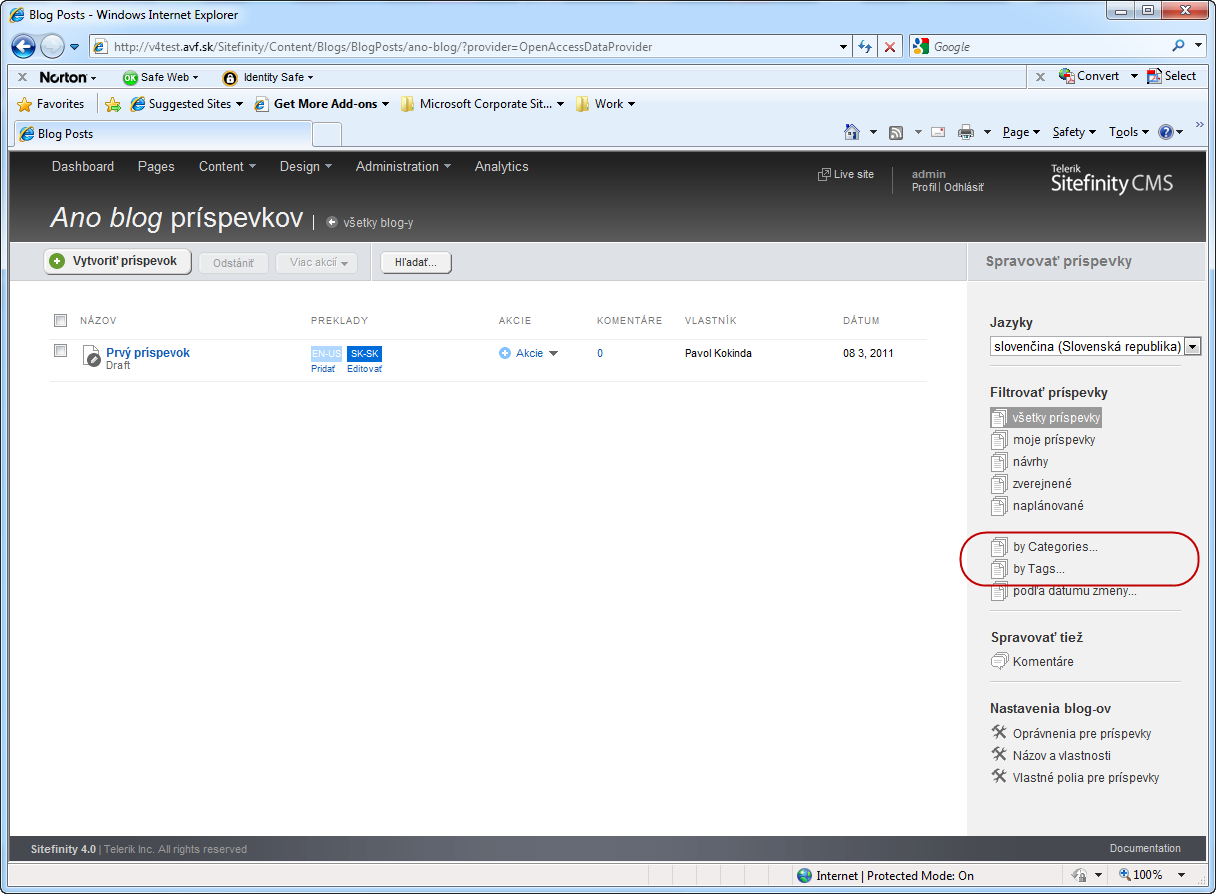Open the Home icon in command bar

[852, 132]
